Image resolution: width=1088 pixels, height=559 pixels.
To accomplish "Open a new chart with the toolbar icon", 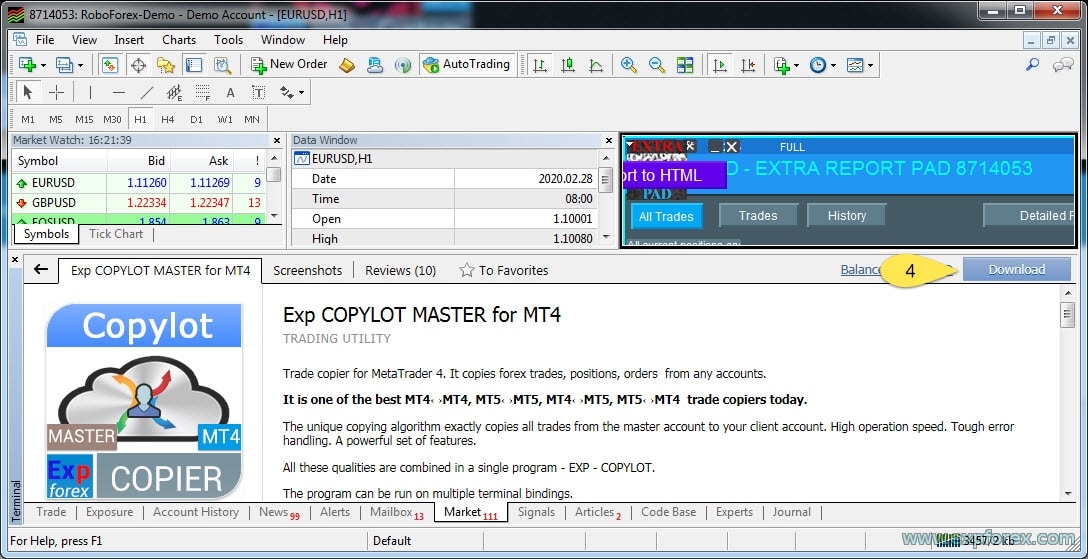I will 27,64.
